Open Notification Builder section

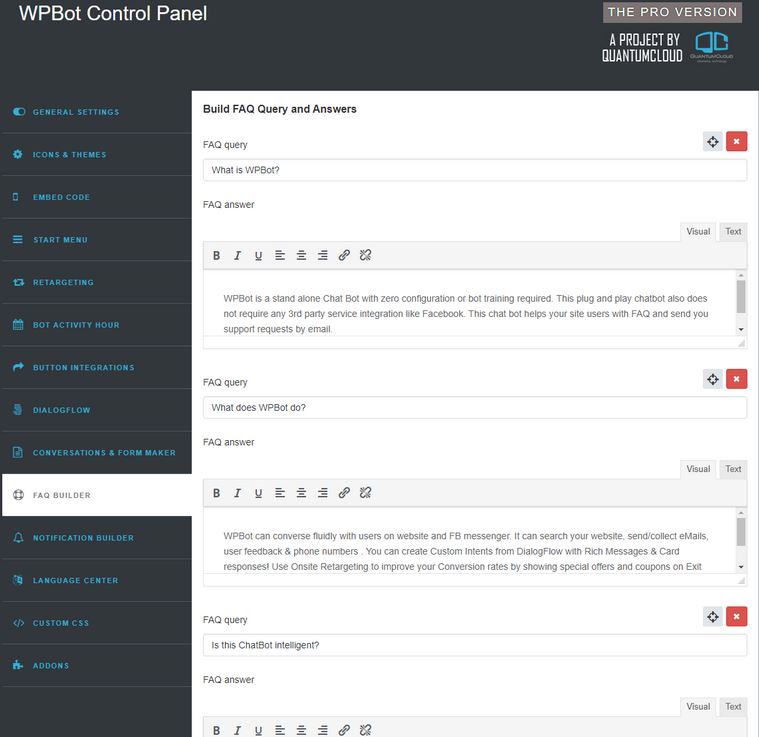(97, 538)
